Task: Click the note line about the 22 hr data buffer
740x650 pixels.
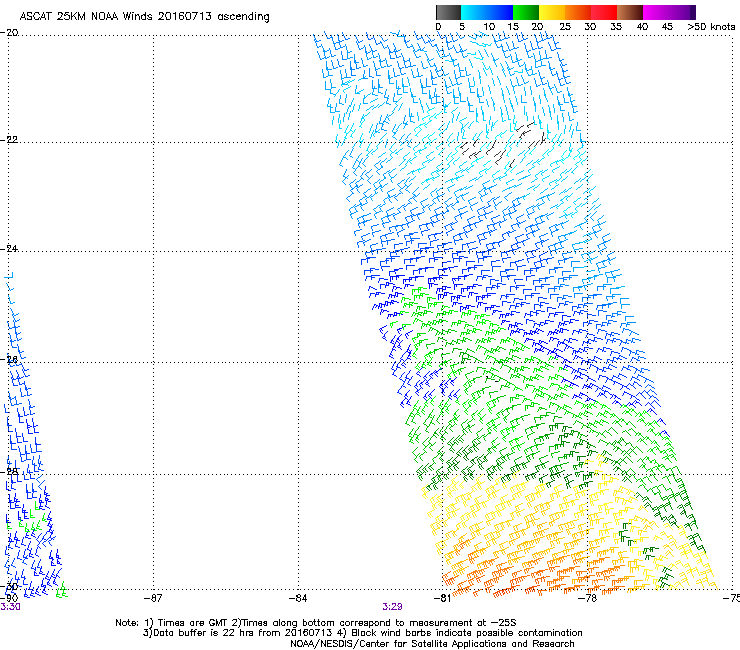Action: point(362,633)
